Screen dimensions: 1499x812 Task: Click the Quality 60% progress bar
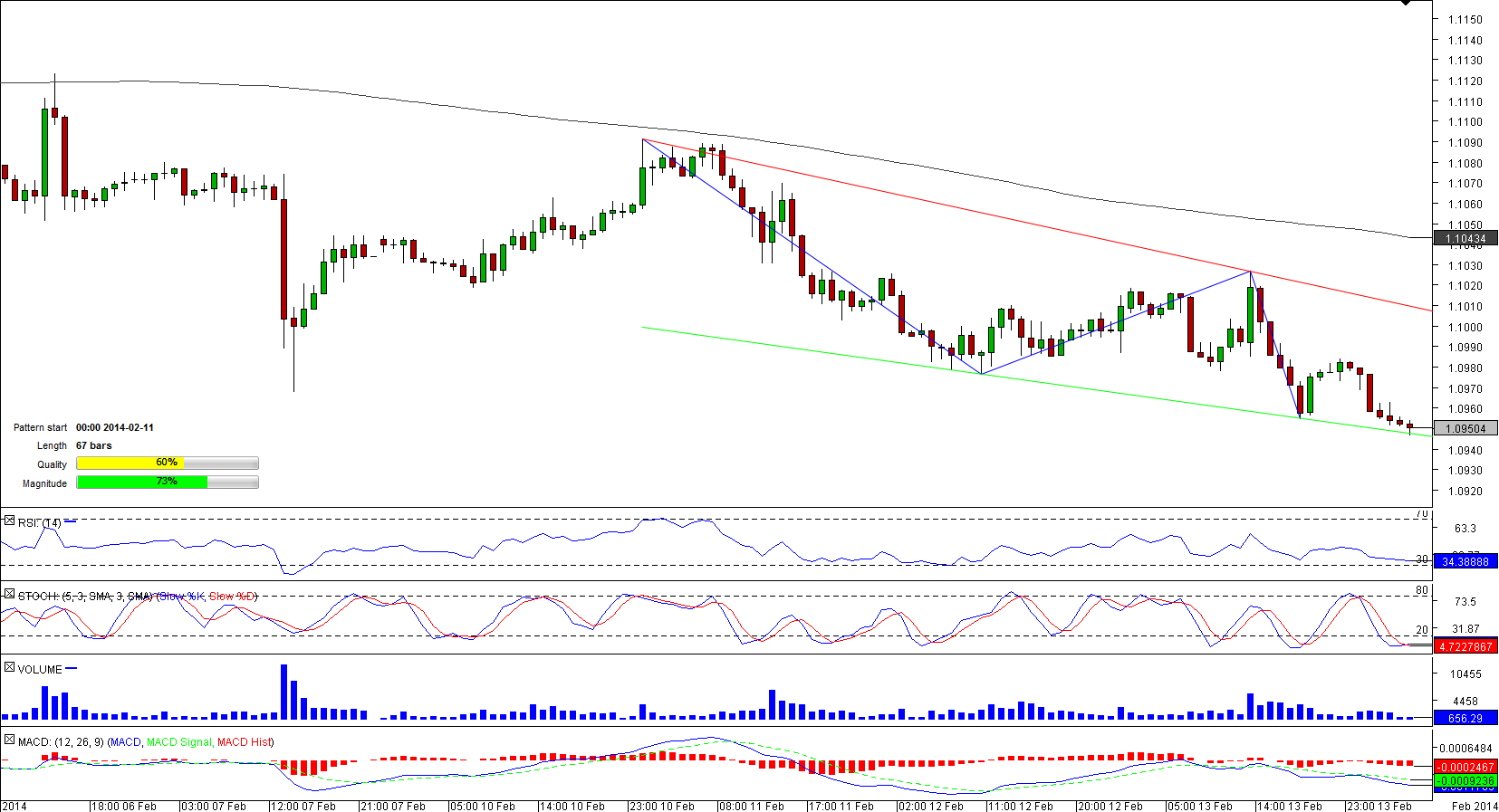168,463
